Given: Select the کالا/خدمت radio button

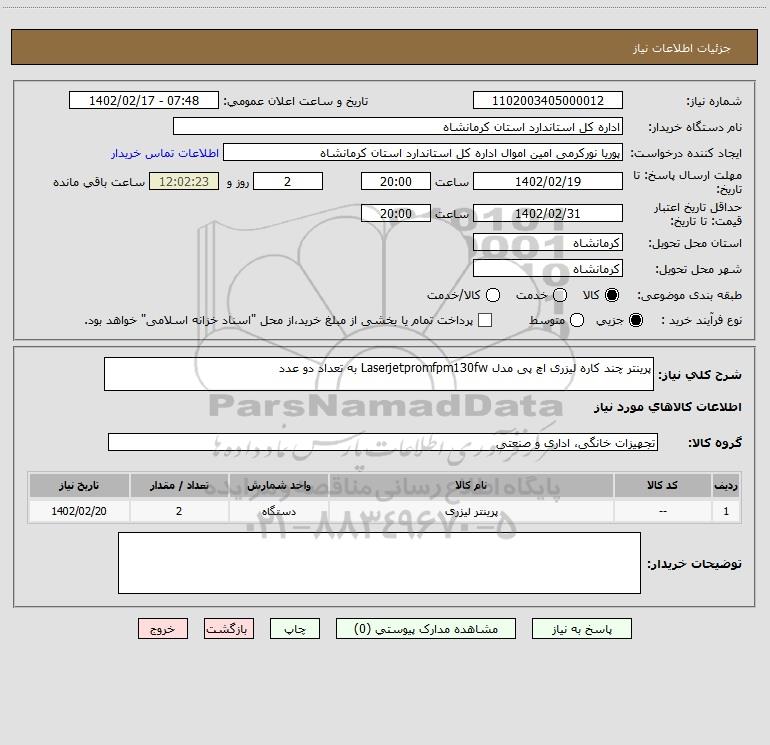Looking at the screenshot, I should tap(493, 295).
